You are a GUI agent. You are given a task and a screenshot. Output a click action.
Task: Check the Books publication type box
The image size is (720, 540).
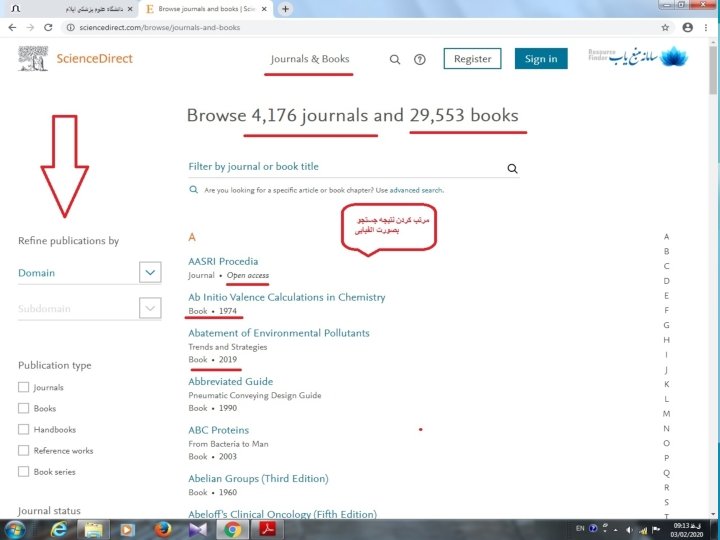(23, 408)
